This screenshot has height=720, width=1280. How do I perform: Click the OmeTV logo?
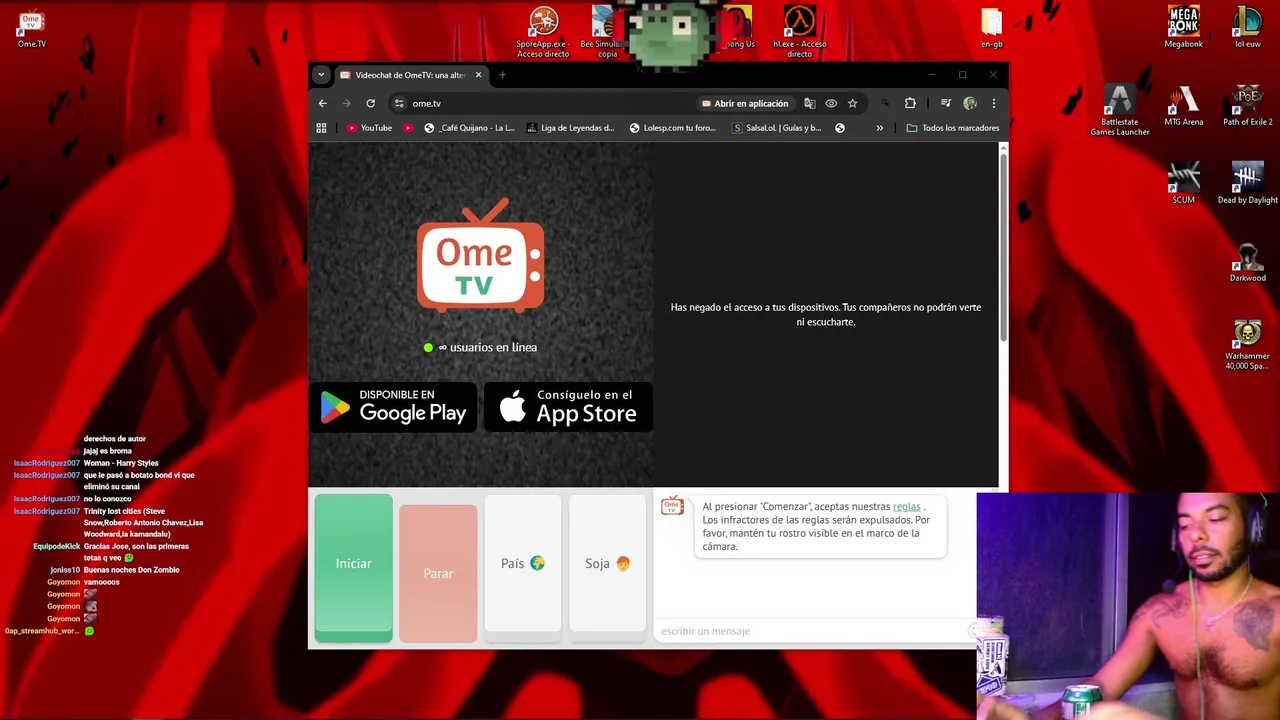pyautogui.click(x=481, y=256)
